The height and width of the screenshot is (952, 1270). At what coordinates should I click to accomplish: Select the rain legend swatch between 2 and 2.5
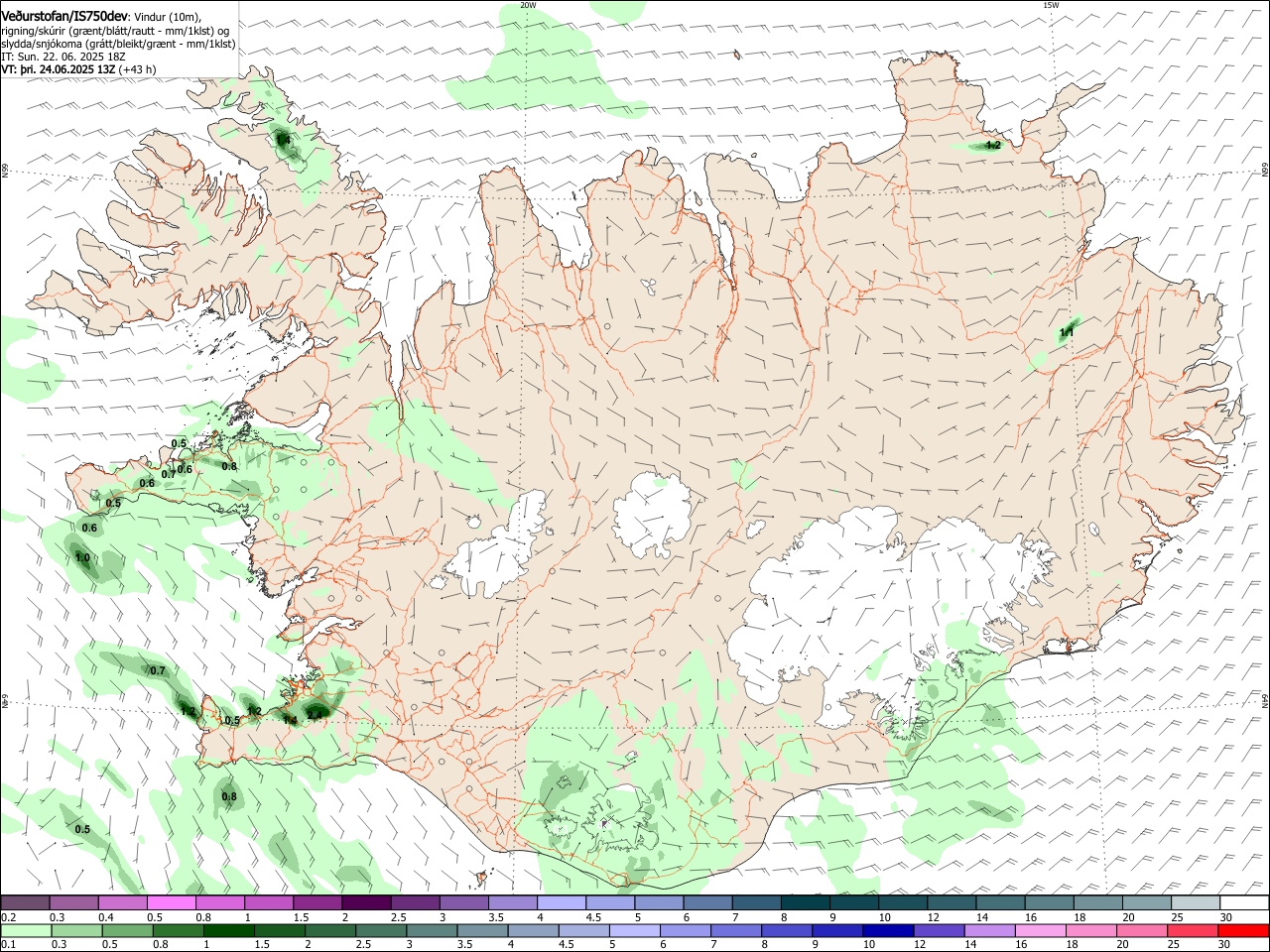click(330, 931)
